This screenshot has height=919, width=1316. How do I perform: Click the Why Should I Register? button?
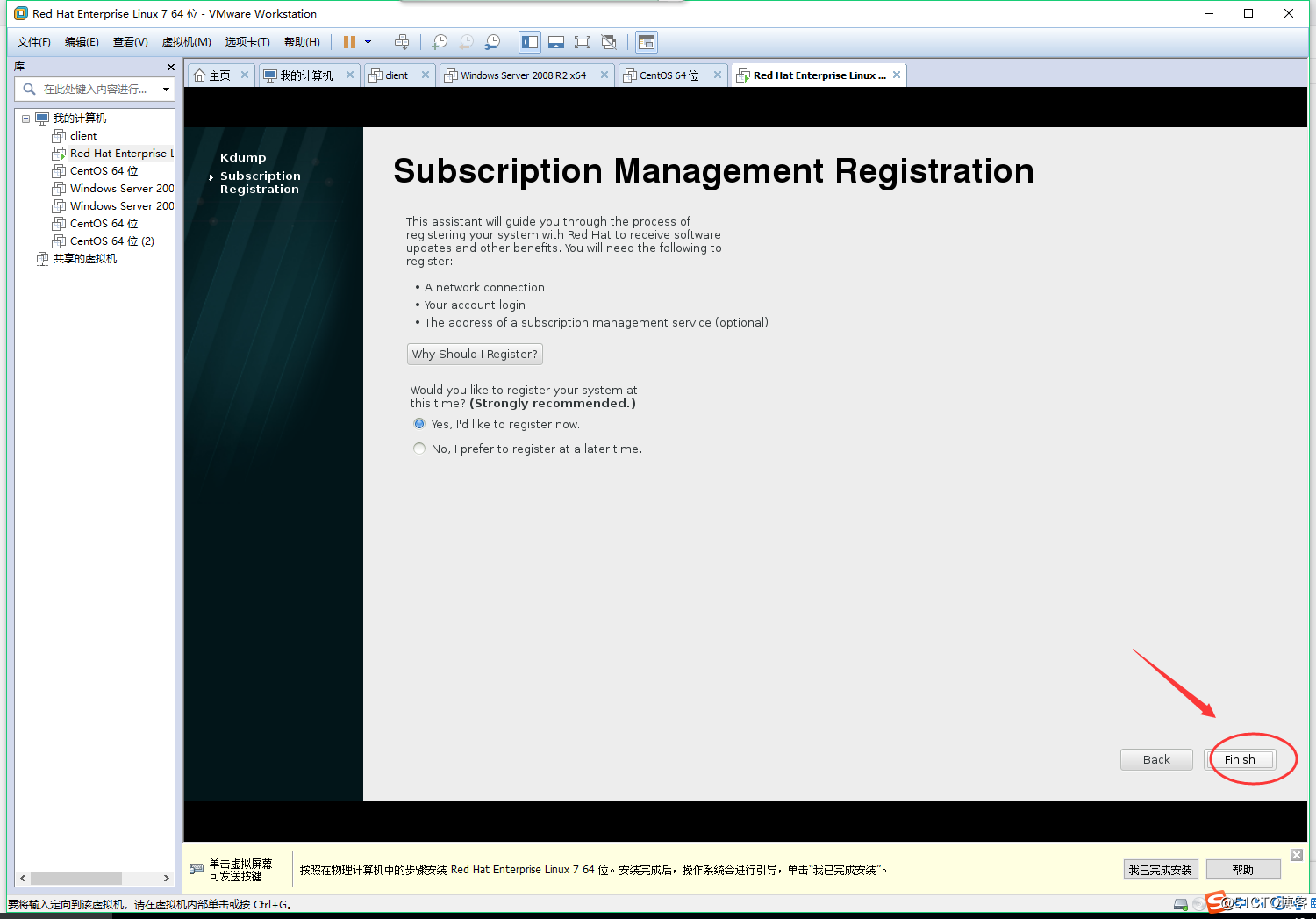(x=475, y=354)
